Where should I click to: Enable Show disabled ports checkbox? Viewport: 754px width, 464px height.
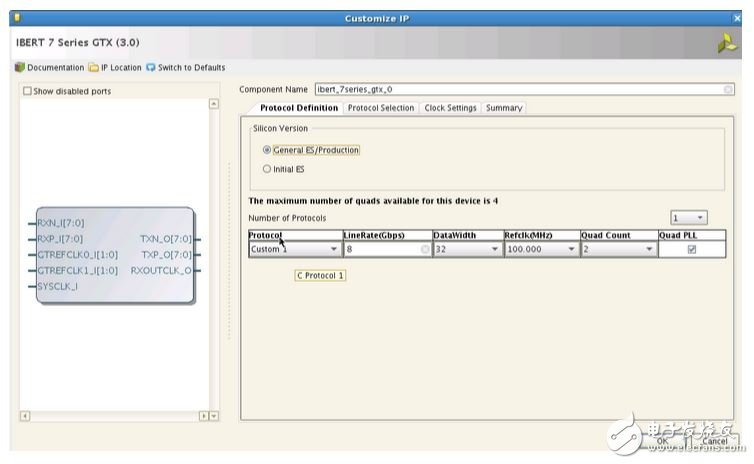pyautogui.click(x=27, y=91)
